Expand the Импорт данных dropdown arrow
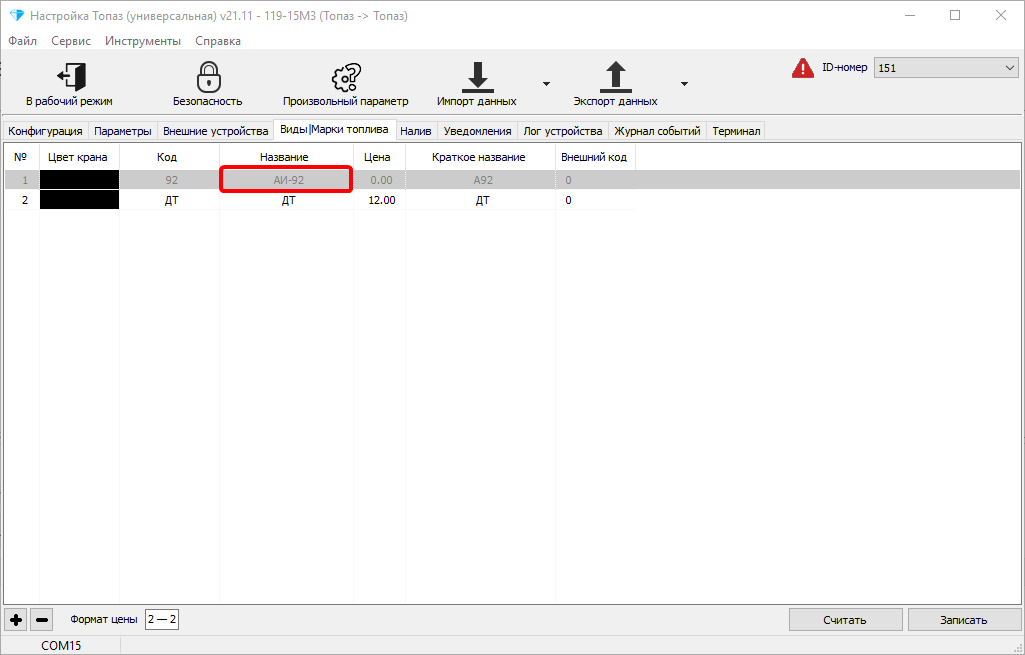Screen dimensions: 1025x655 [546, 84]
